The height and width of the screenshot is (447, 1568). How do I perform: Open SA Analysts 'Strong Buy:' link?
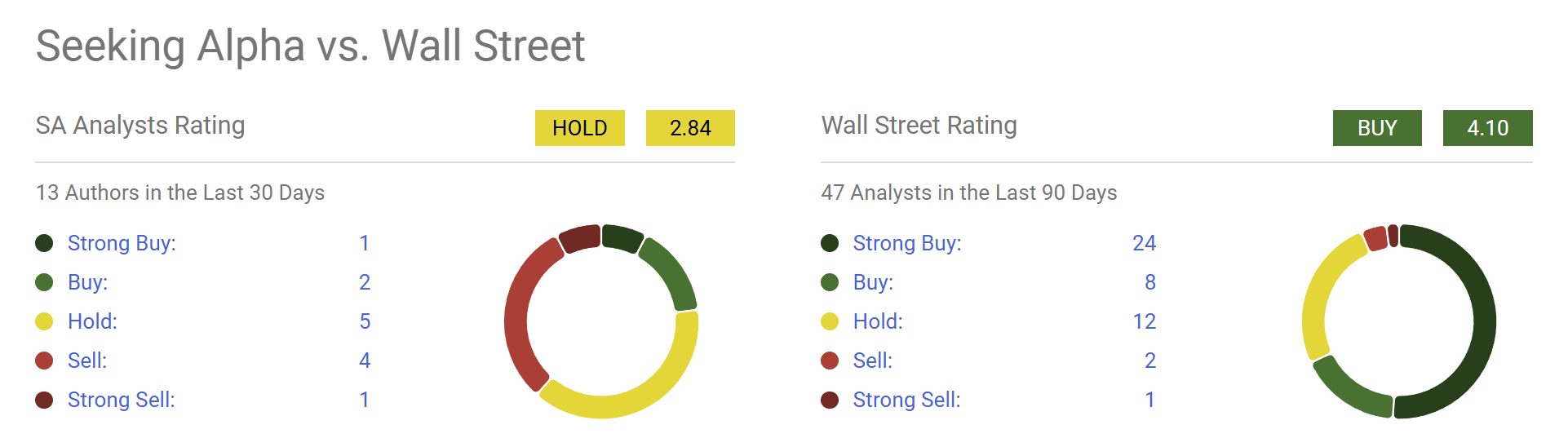tap(122, 243)
